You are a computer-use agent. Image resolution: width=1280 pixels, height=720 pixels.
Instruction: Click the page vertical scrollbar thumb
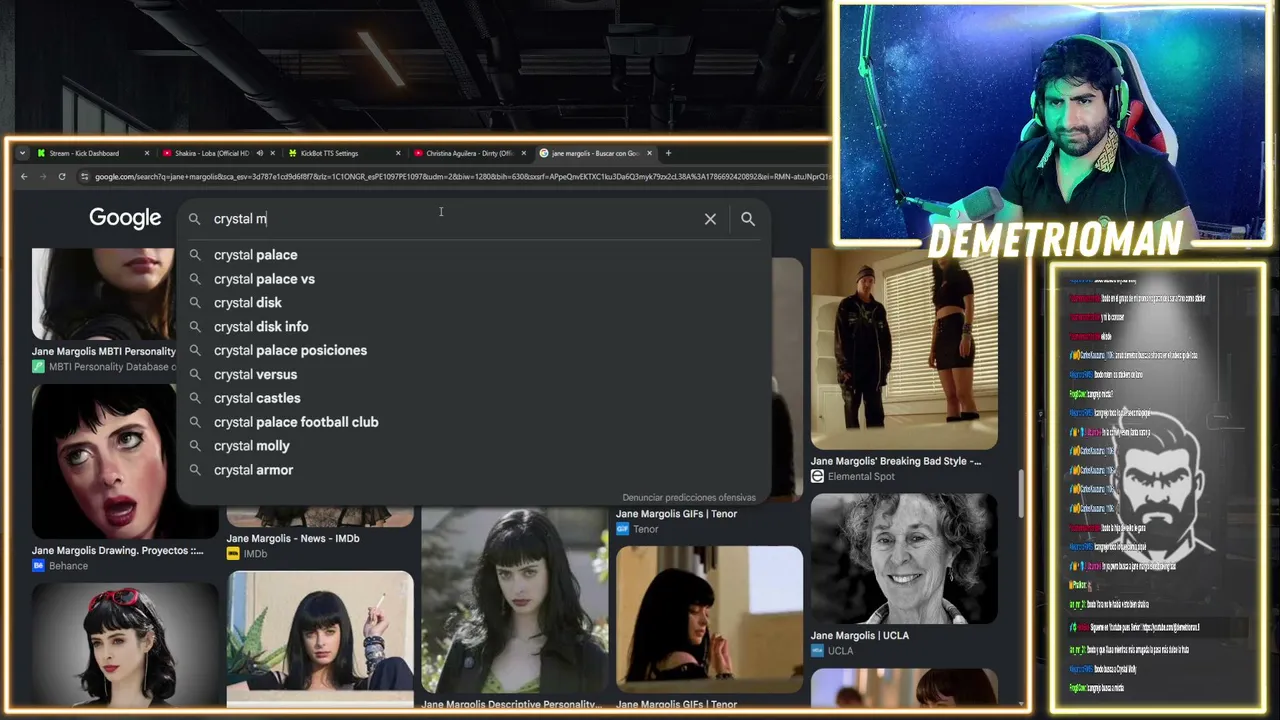(1021, 494)
